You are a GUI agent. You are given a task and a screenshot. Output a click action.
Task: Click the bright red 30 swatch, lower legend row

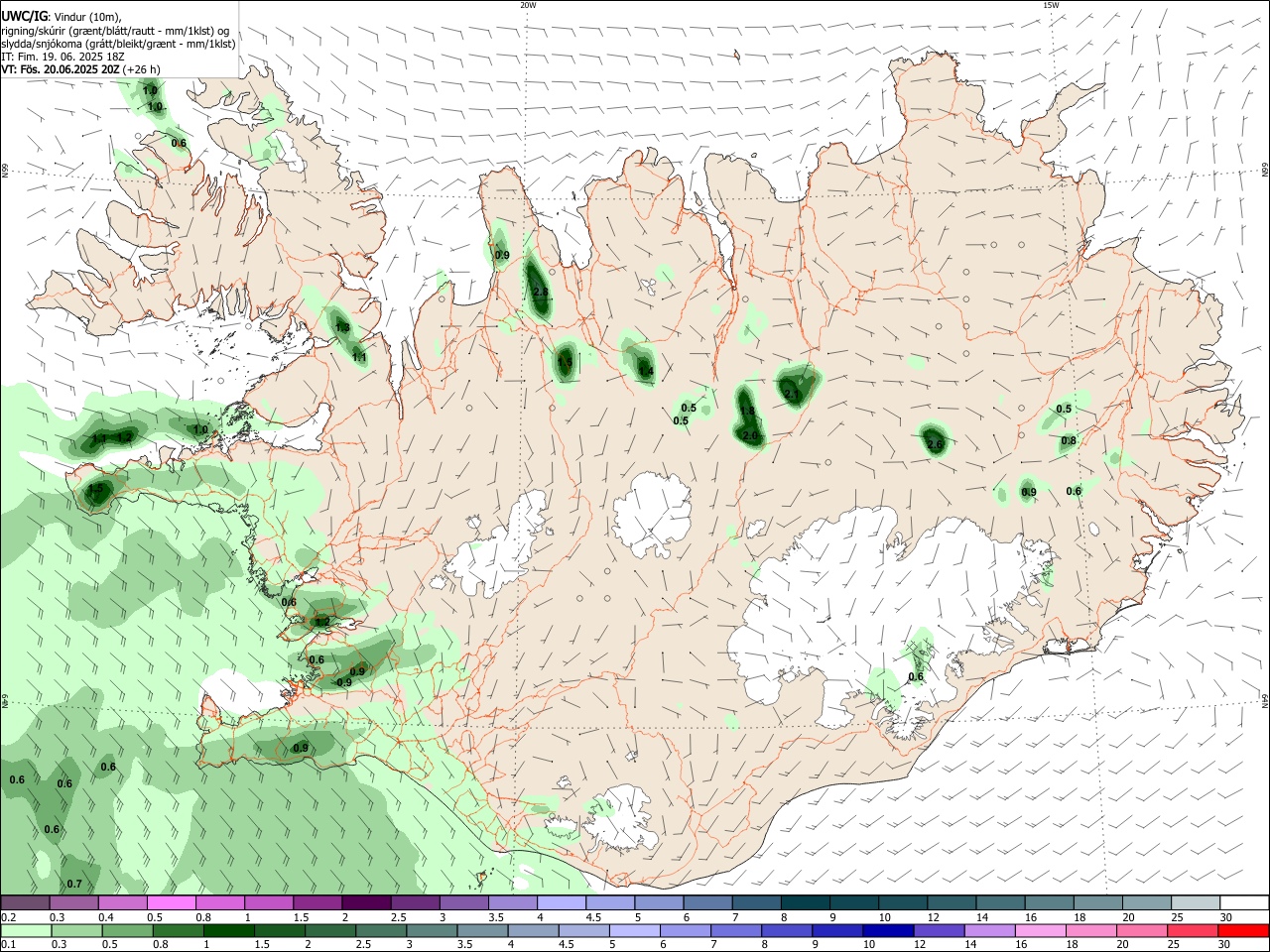pos(1243,930)
